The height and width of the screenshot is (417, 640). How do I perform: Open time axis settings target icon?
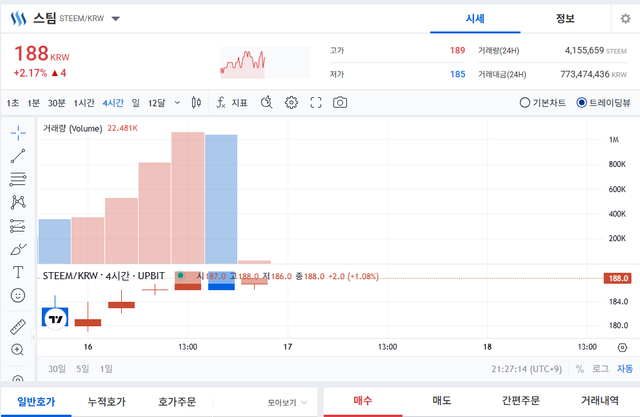(622, 347)
